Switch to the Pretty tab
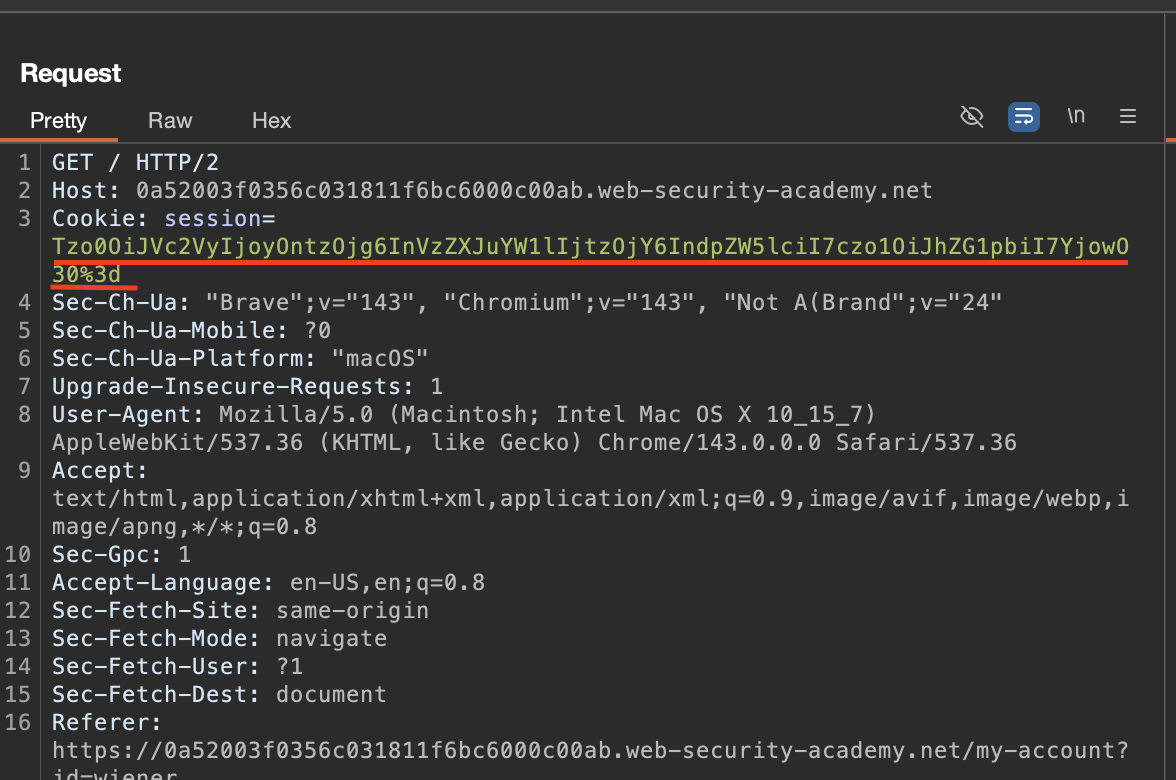The image size is (1176, 780). (x=59, y=121)
